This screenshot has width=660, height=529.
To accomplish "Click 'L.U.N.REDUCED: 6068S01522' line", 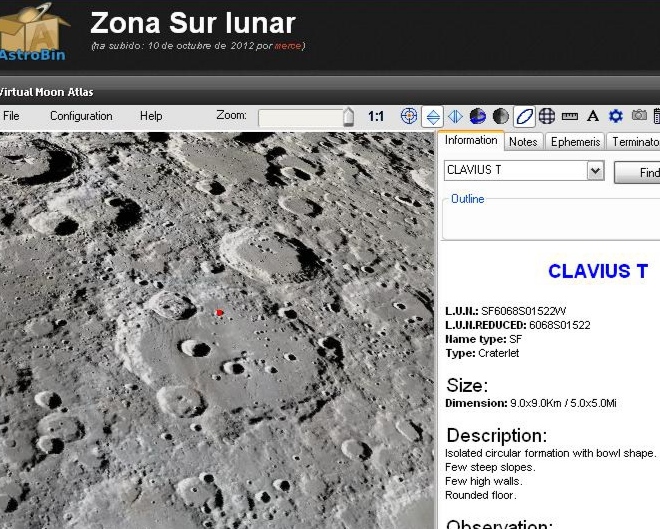I will (518, 325).
